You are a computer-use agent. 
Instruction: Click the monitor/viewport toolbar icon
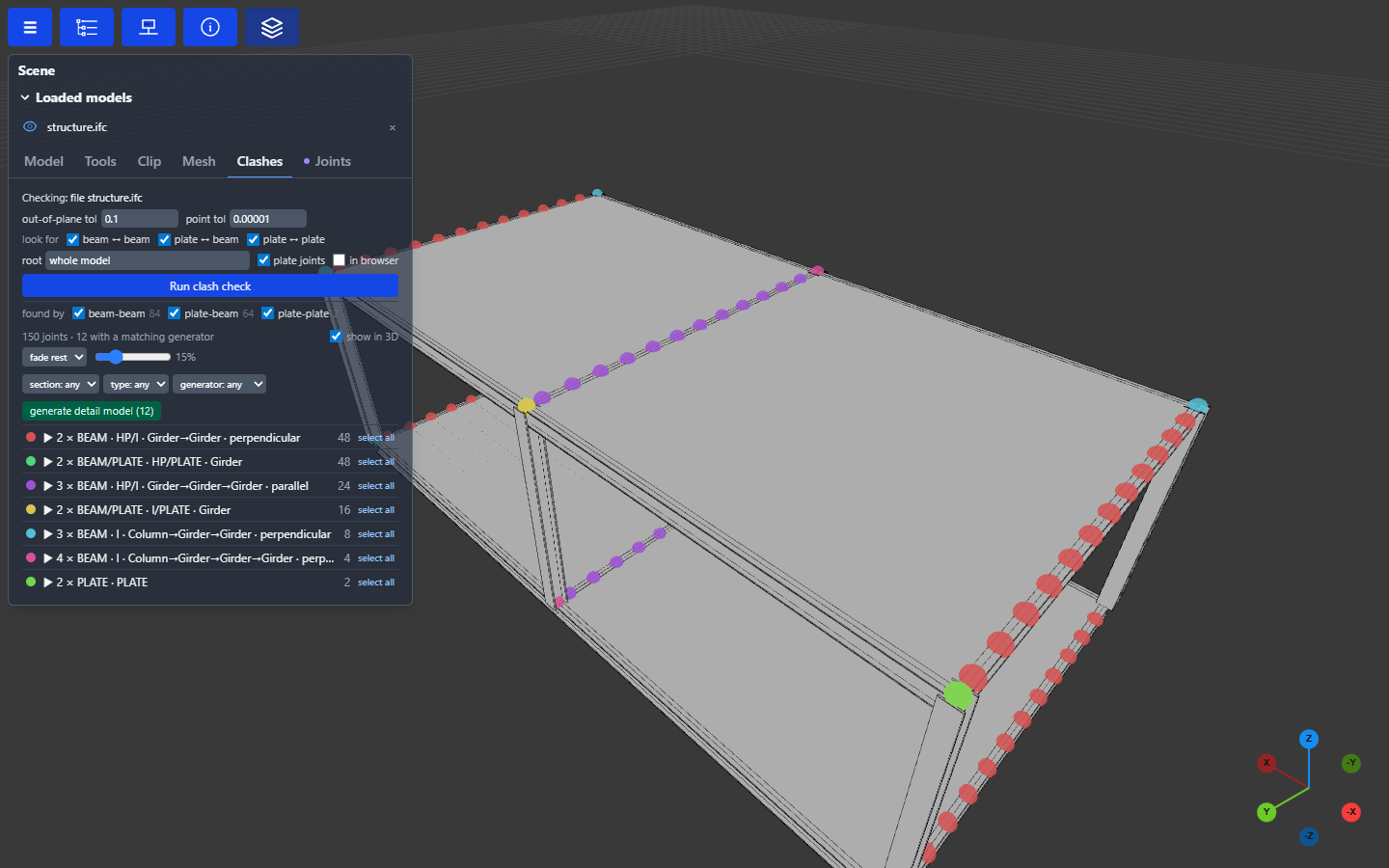149,27
